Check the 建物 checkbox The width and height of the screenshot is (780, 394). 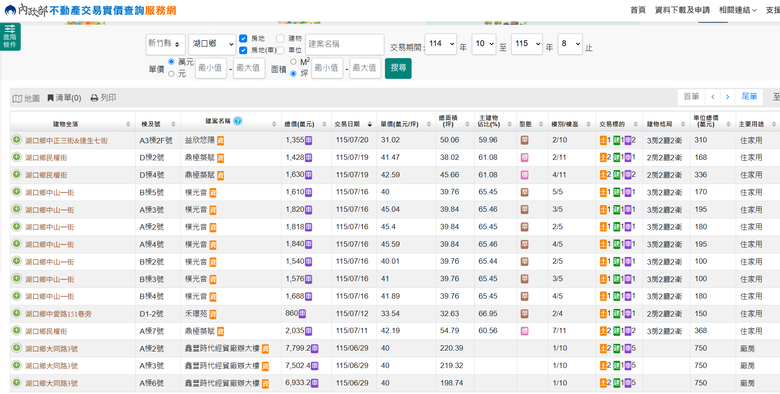point(281,38)
